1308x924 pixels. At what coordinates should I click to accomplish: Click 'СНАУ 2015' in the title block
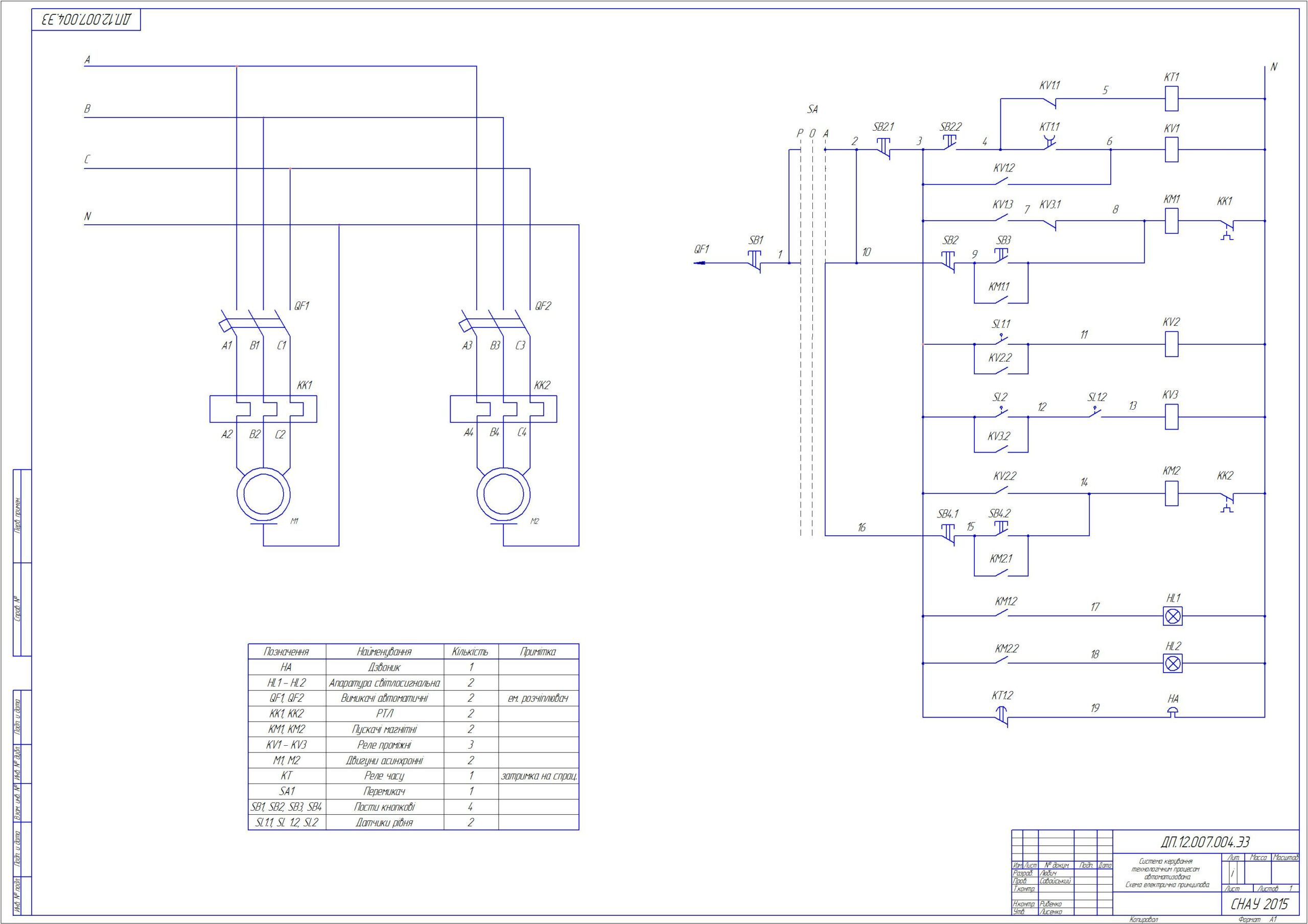pos(1259,904)
